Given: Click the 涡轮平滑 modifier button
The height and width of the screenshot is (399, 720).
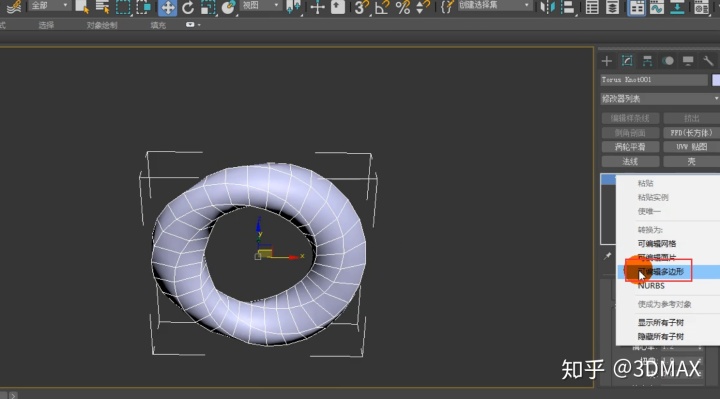Looking at the screenshot, I should coord(630,147).
